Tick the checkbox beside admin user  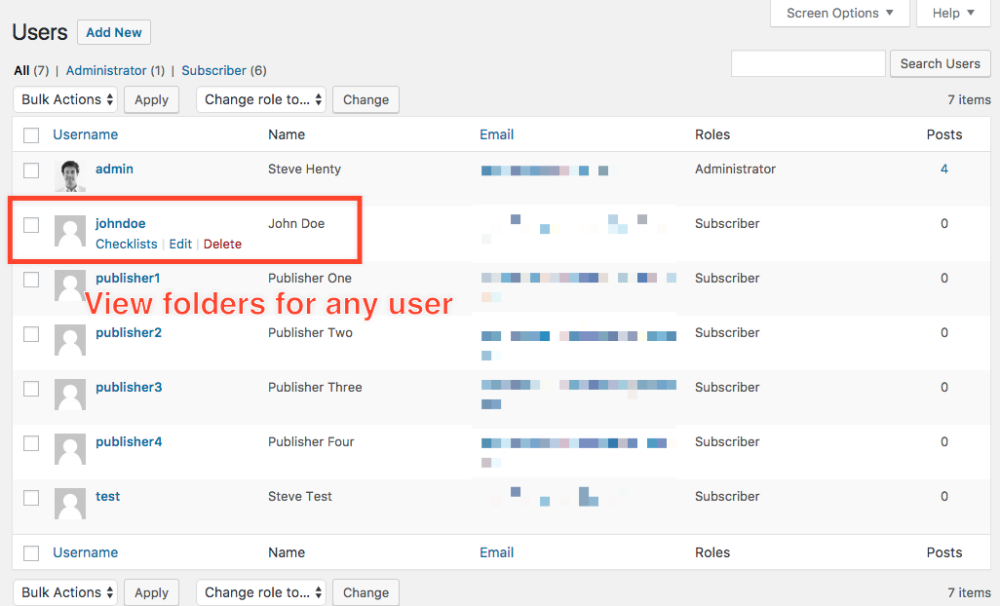click(x=31, y=170)
